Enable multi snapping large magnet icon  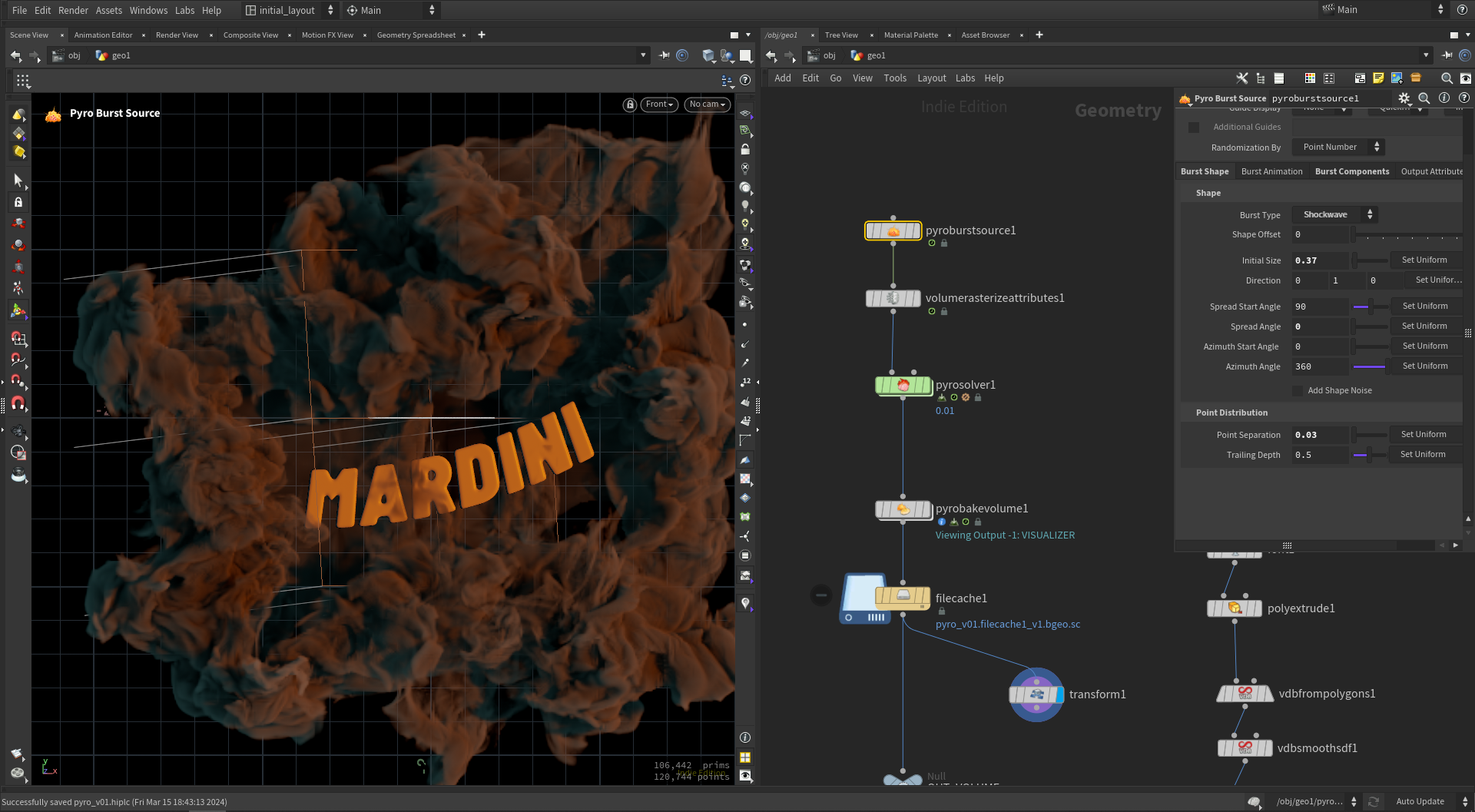pyautogui.click(x=18, y=403)
